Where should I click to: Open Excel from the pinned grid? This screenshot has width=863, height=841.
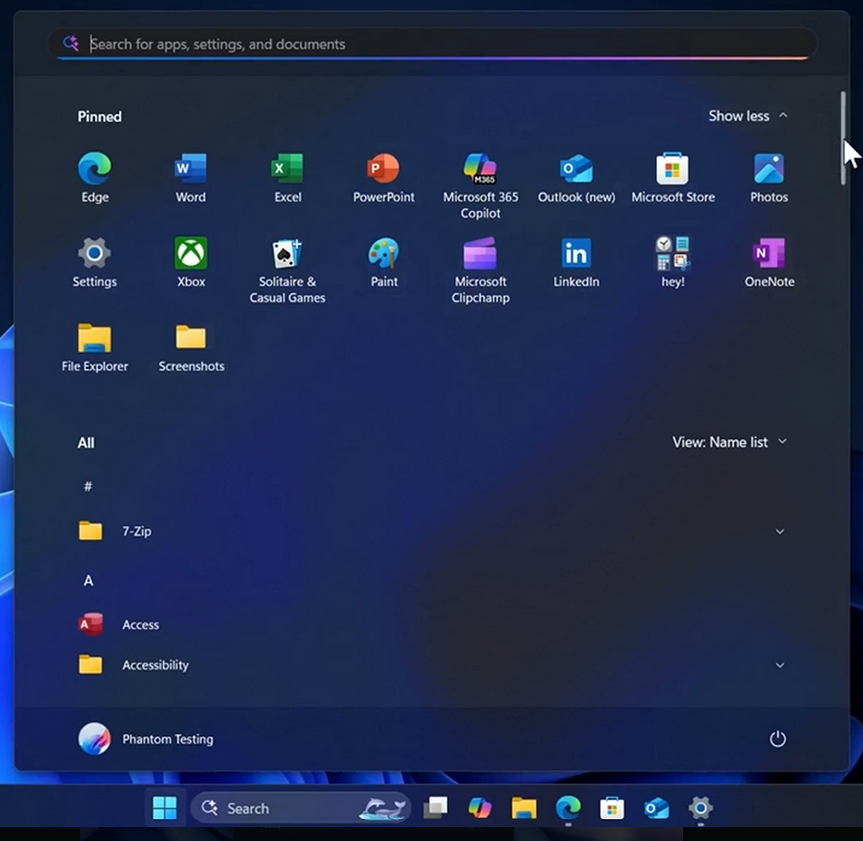287,178
